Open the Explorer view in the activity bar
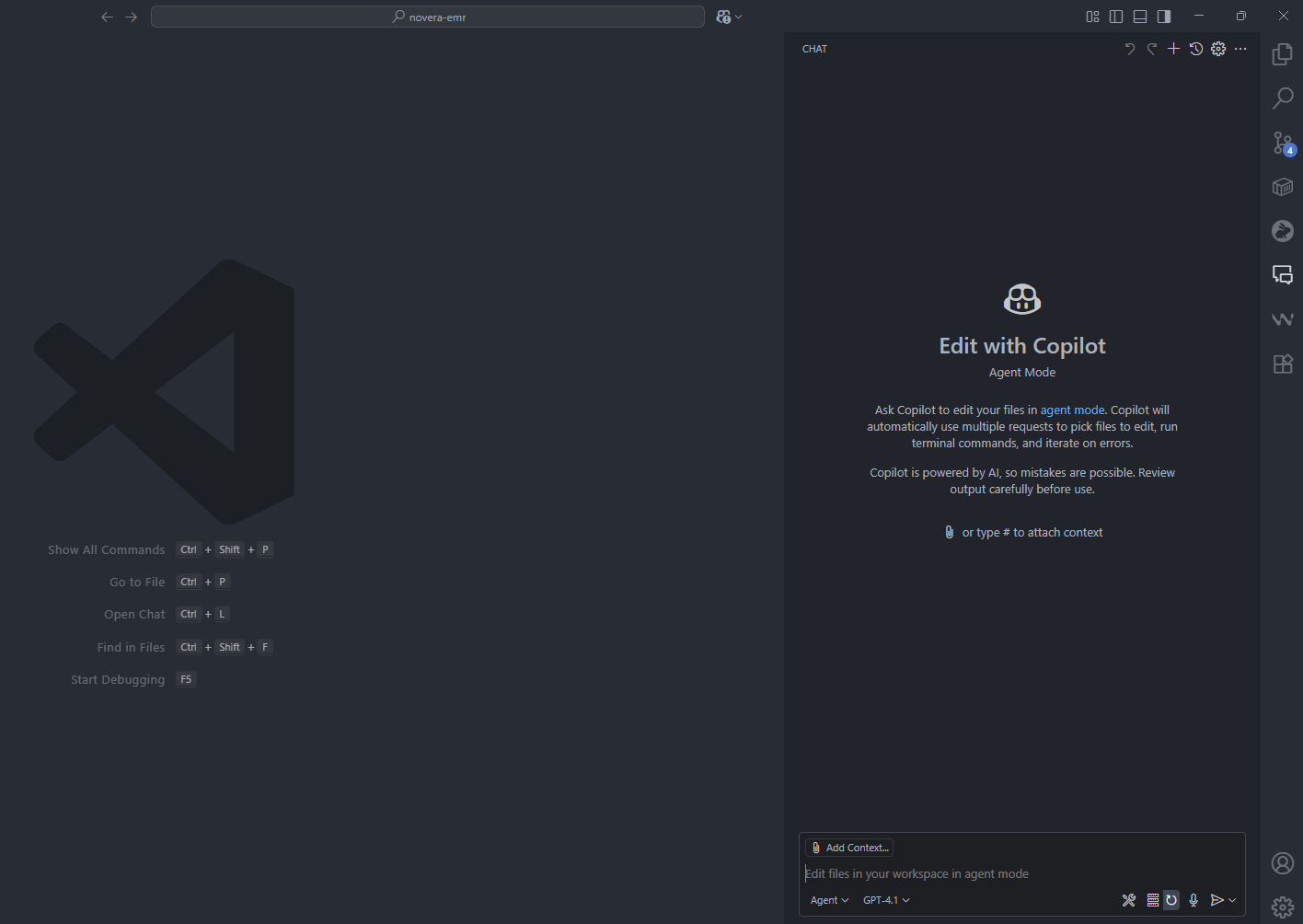 click(x=1282, y=54)
